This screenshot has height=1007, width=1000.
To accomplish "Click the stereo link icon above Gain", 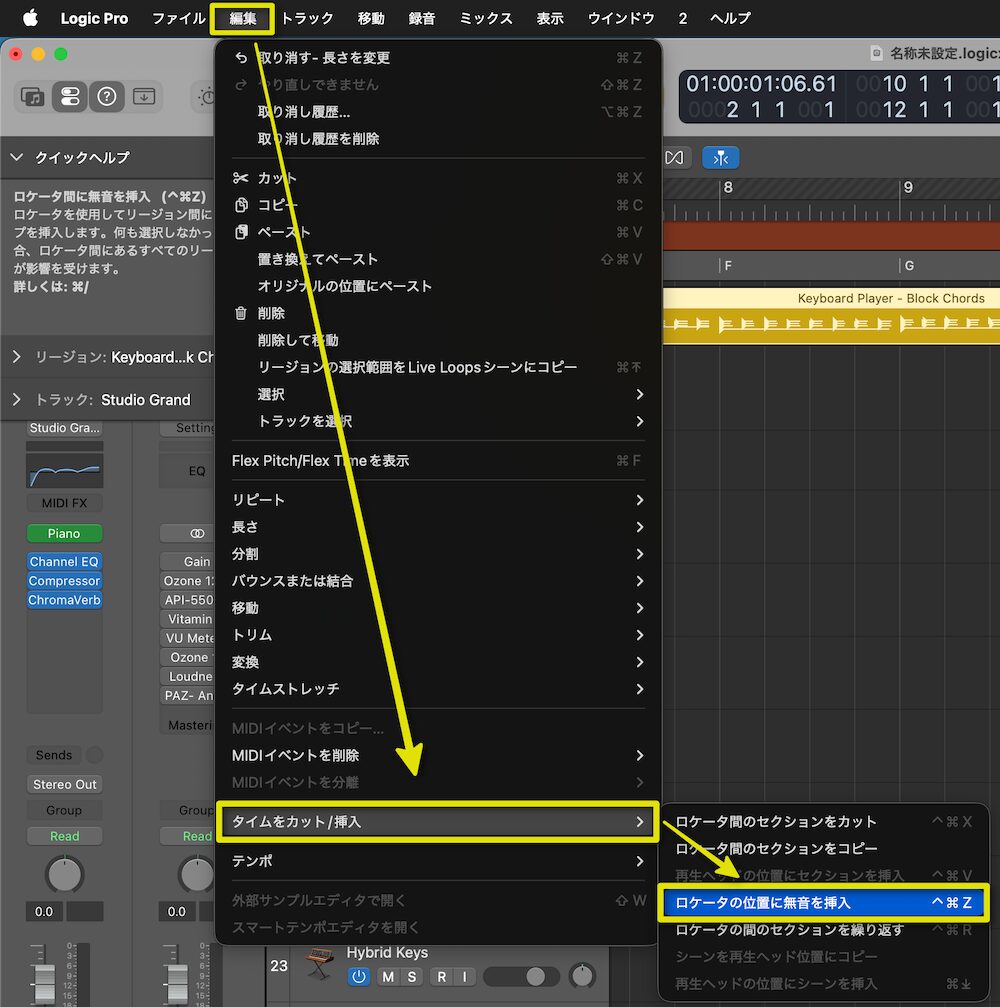I will tap(197, 533).
